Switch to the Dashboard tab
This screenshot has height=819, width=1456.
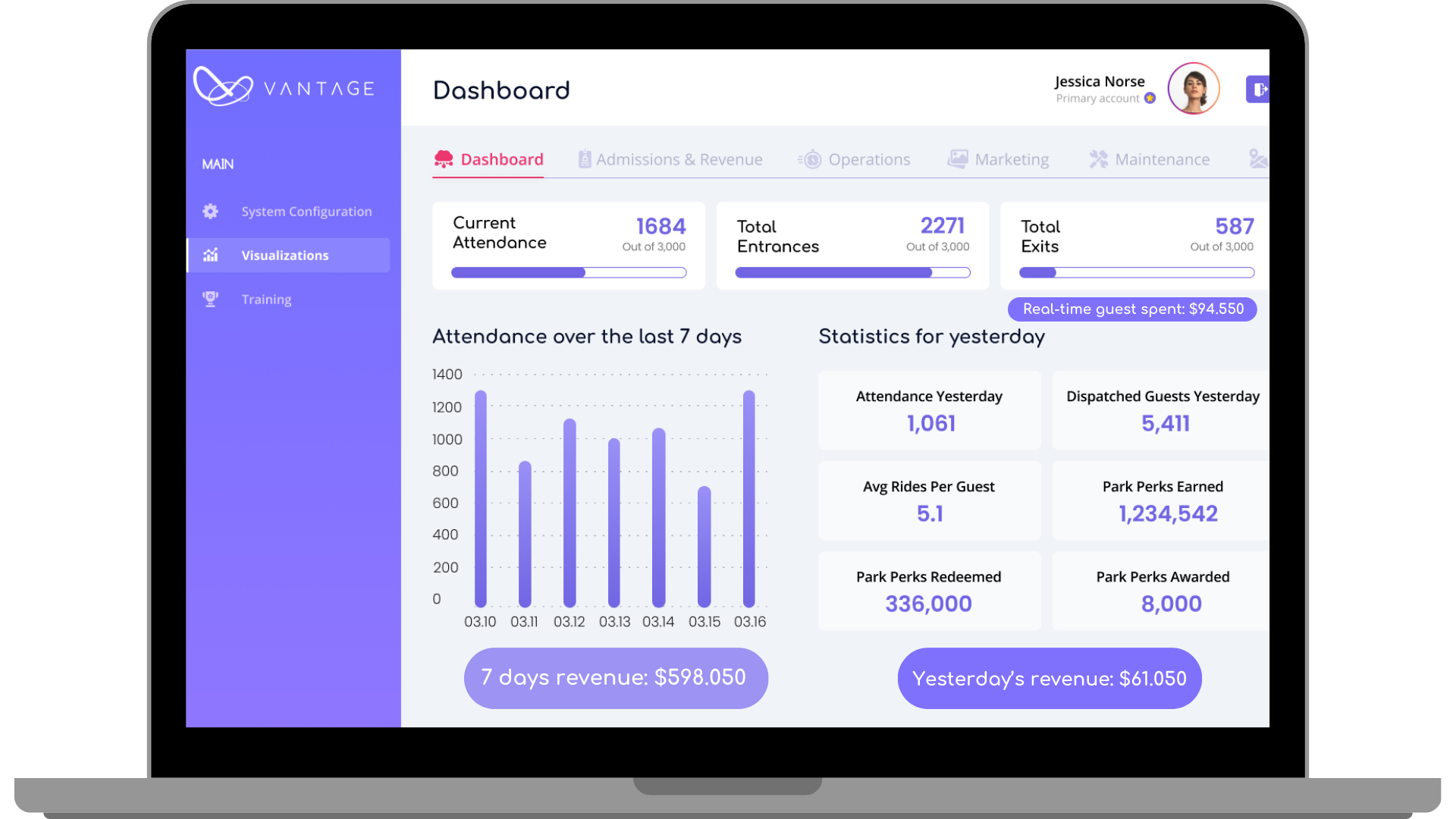[488, 159]
